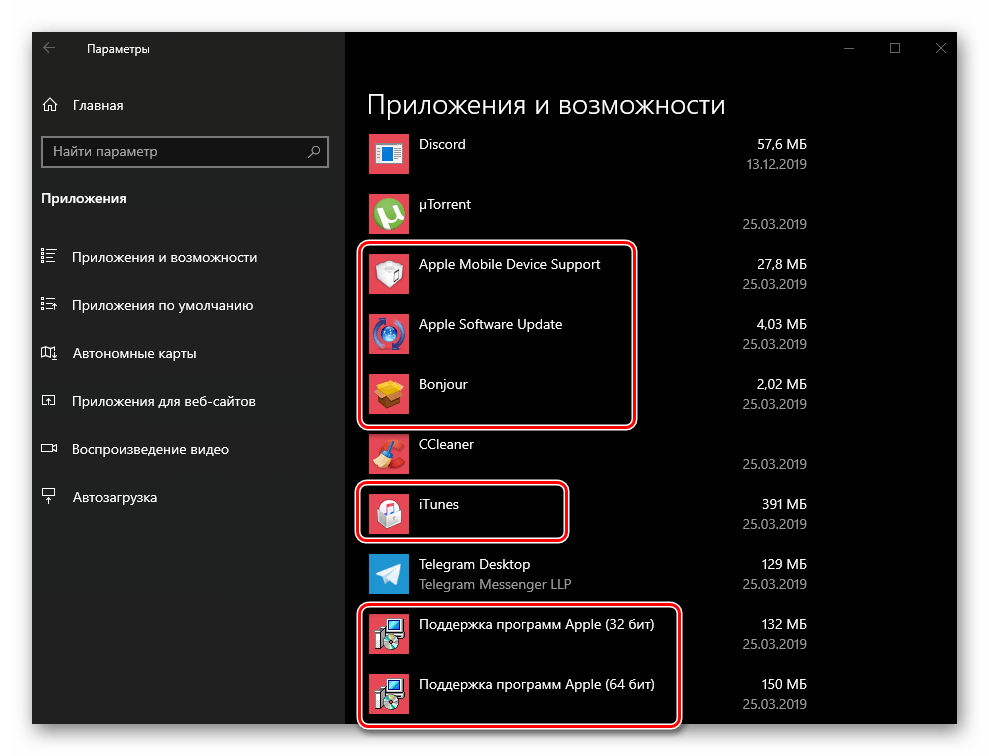Click the Apple Mobile Device Support icon
Screen dimensions: 989x756
pyautogui.click(x=389, y=274)
